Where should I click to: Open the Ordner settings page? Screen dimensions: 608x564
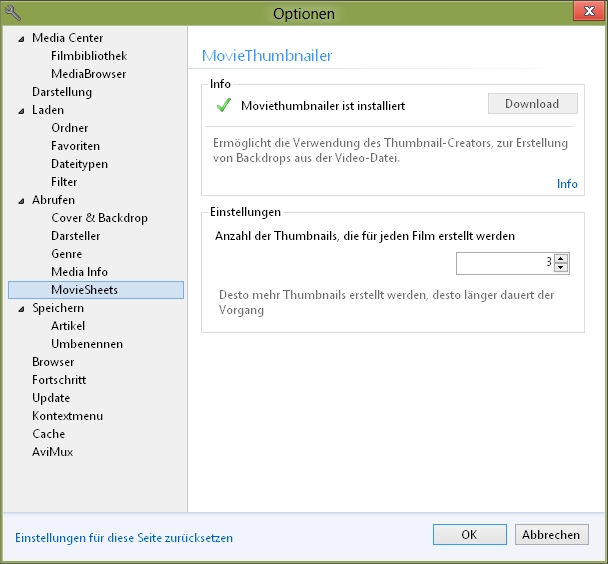[69, 128]
